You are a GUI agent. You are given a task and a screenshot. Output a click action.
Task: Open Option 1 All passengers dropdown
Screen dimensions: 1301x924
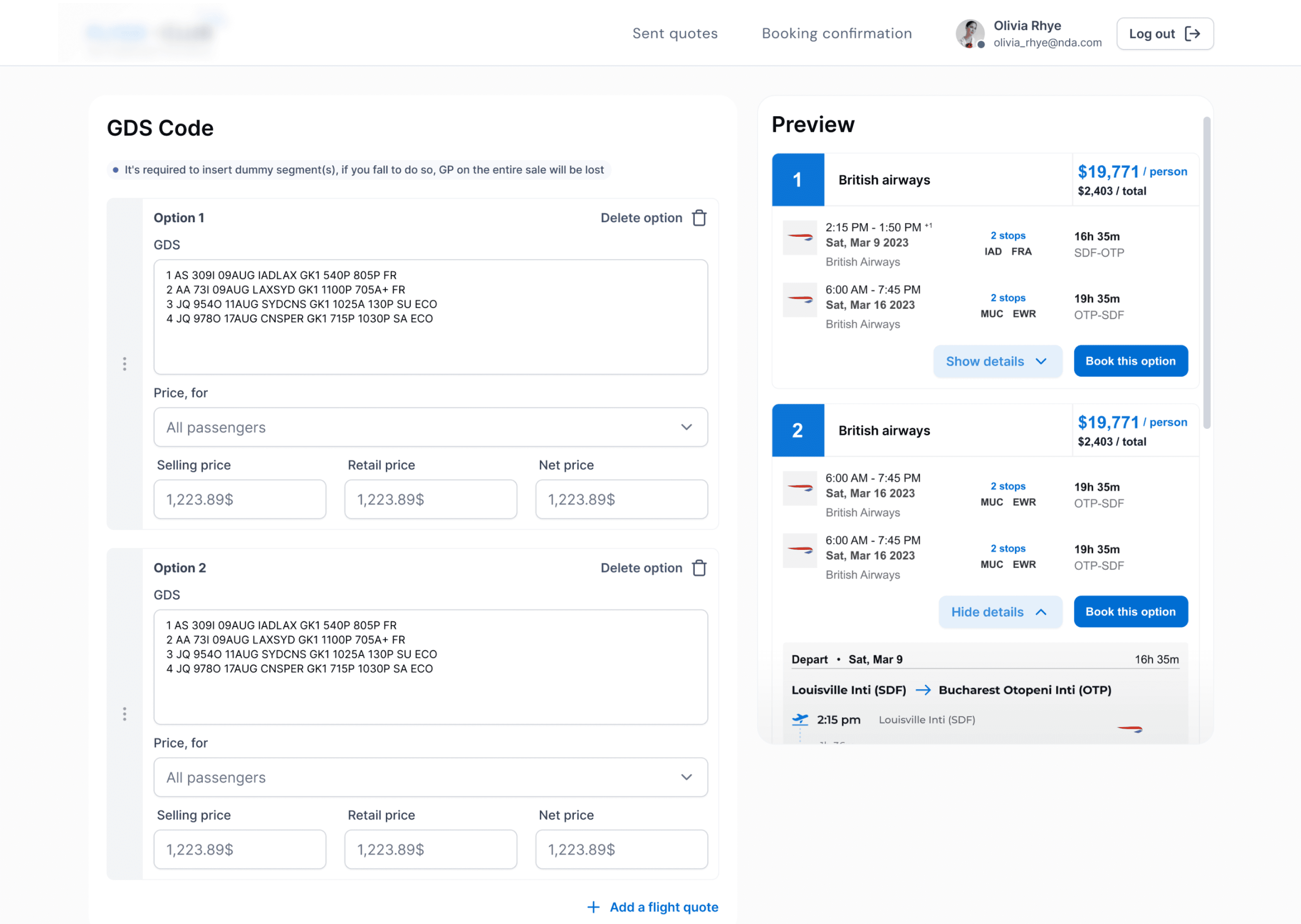[430, 427]
